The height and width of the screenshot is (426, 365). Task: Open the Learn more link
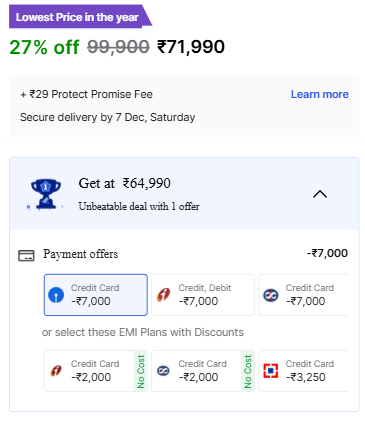pos(320,94)
